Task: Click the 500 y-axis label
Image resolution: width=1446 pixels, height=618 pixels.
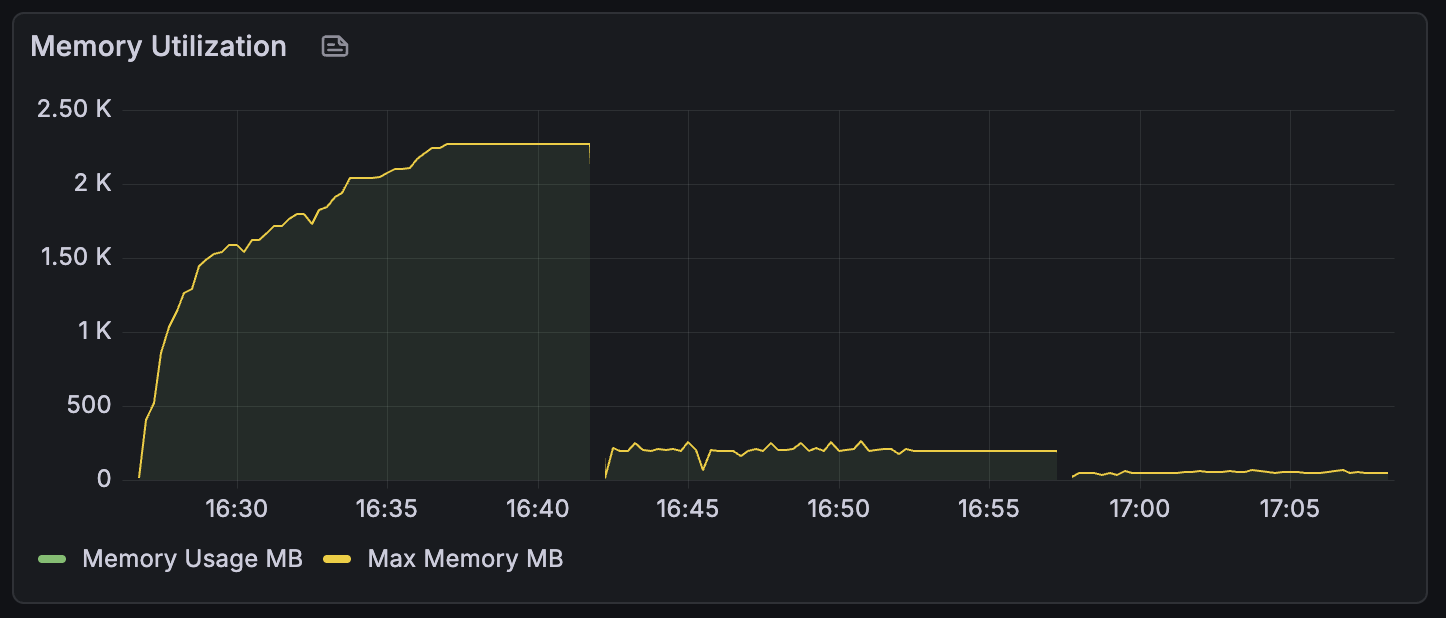Action: [88, 405]
